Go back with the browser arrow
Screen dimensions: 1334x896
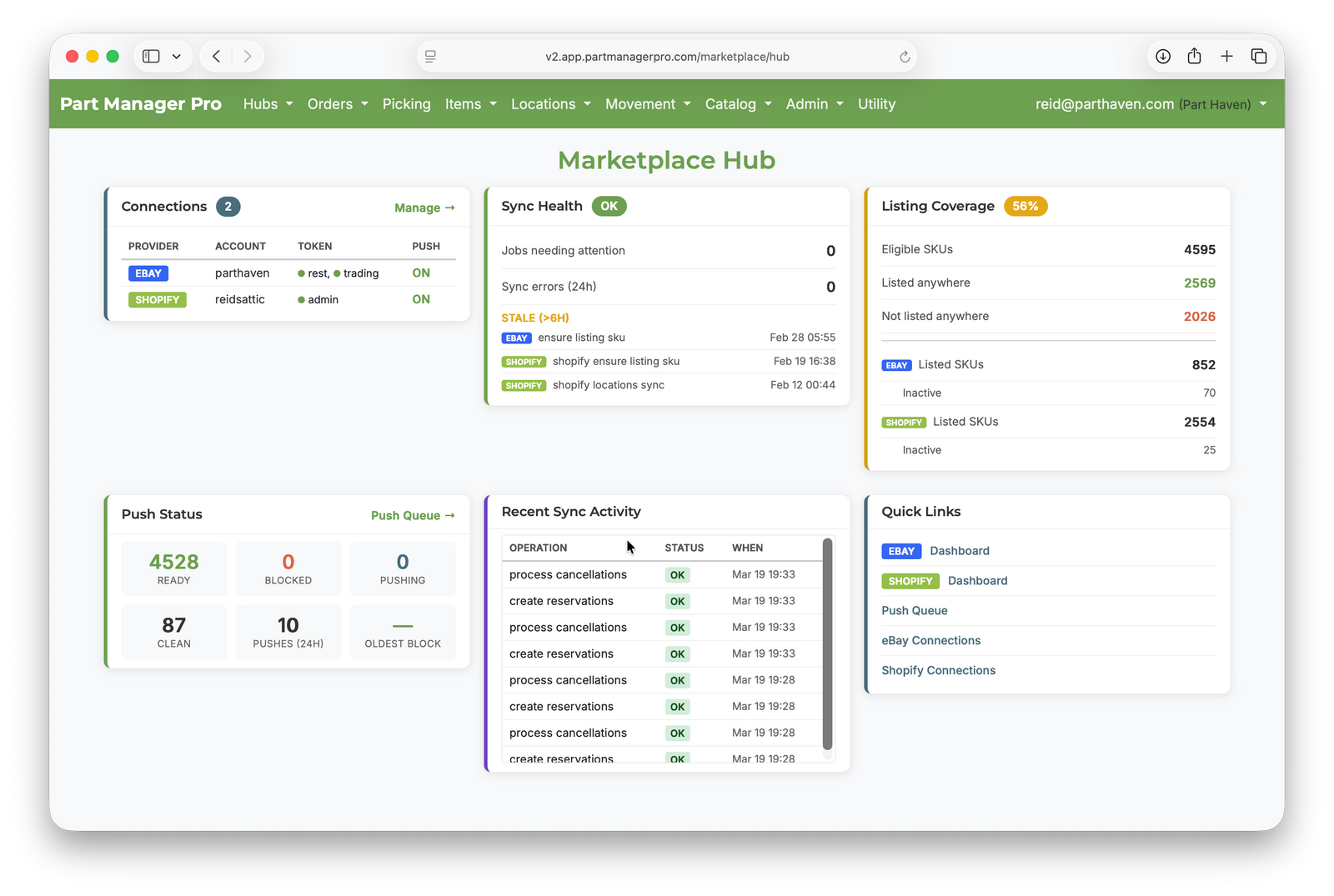[216, 56]
